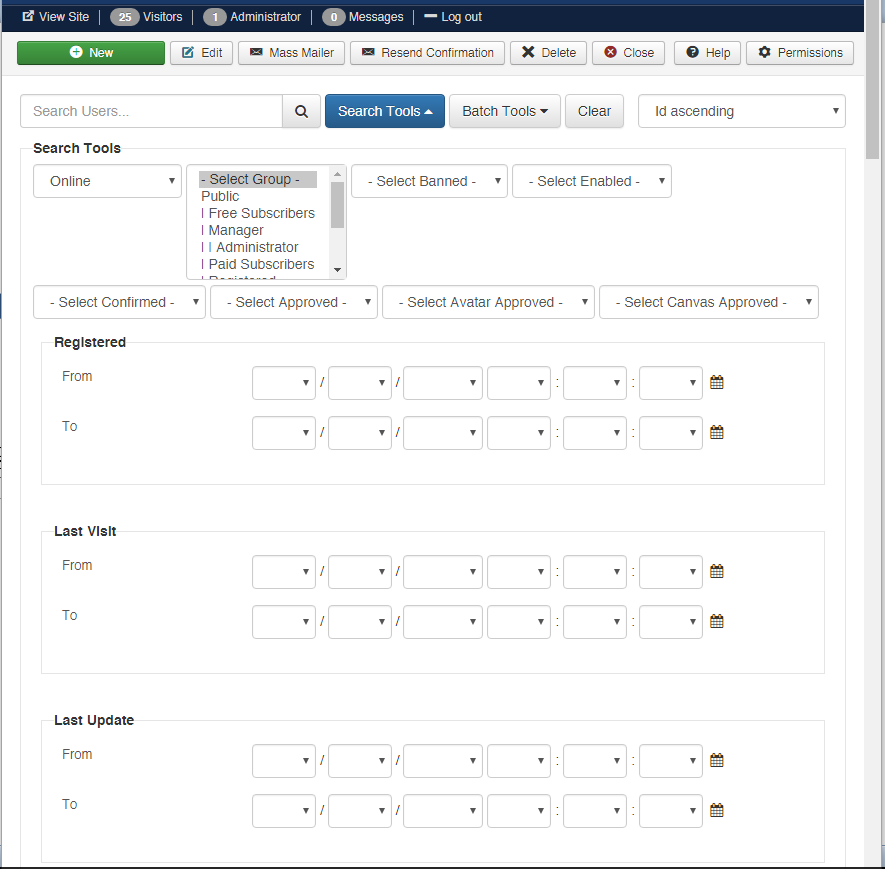Open the Select Canvas Approved dropdown
The image size is (885, 869).
coord(709,302)
